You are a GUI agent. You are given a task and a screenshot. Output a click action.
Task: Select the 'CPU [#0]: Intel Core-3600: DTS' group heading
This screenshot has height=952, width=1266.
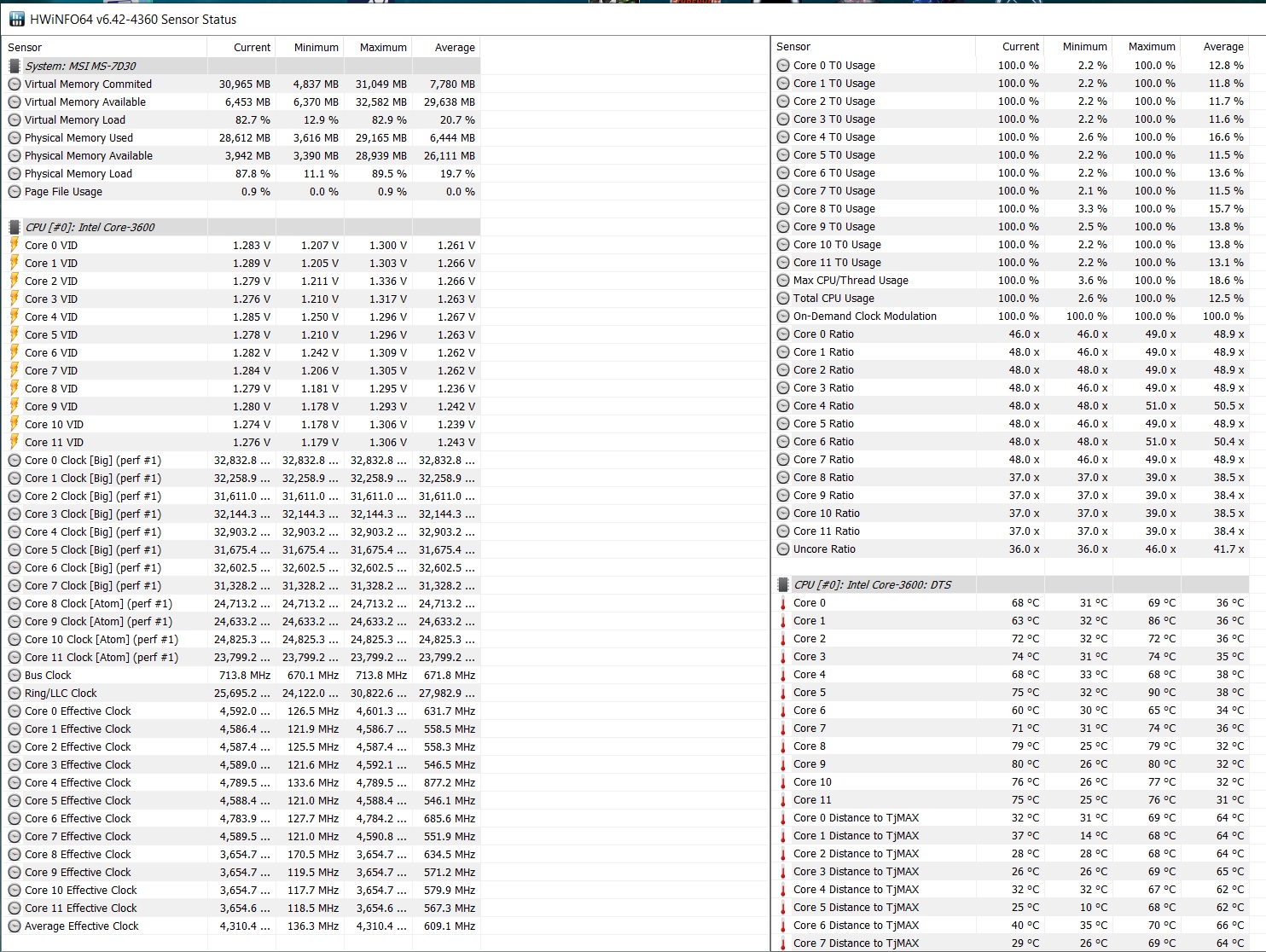pos(872,584)
